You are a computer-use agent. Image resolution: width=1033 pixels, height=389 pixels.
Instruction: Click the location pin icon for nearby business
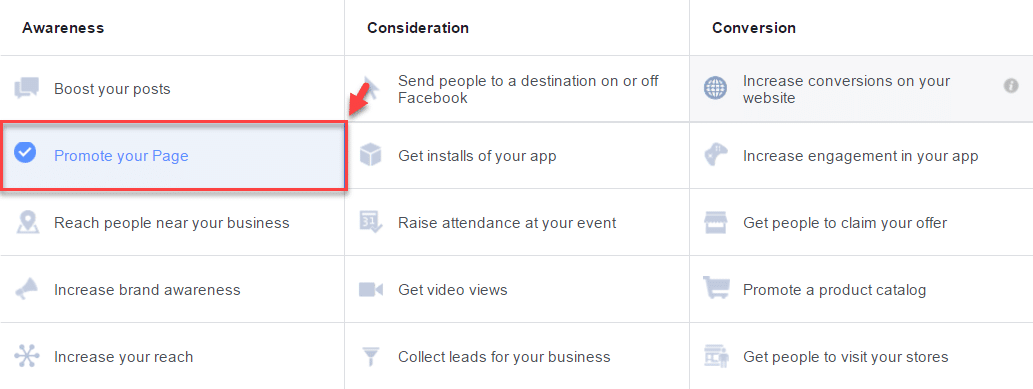[x=27, y=223]
